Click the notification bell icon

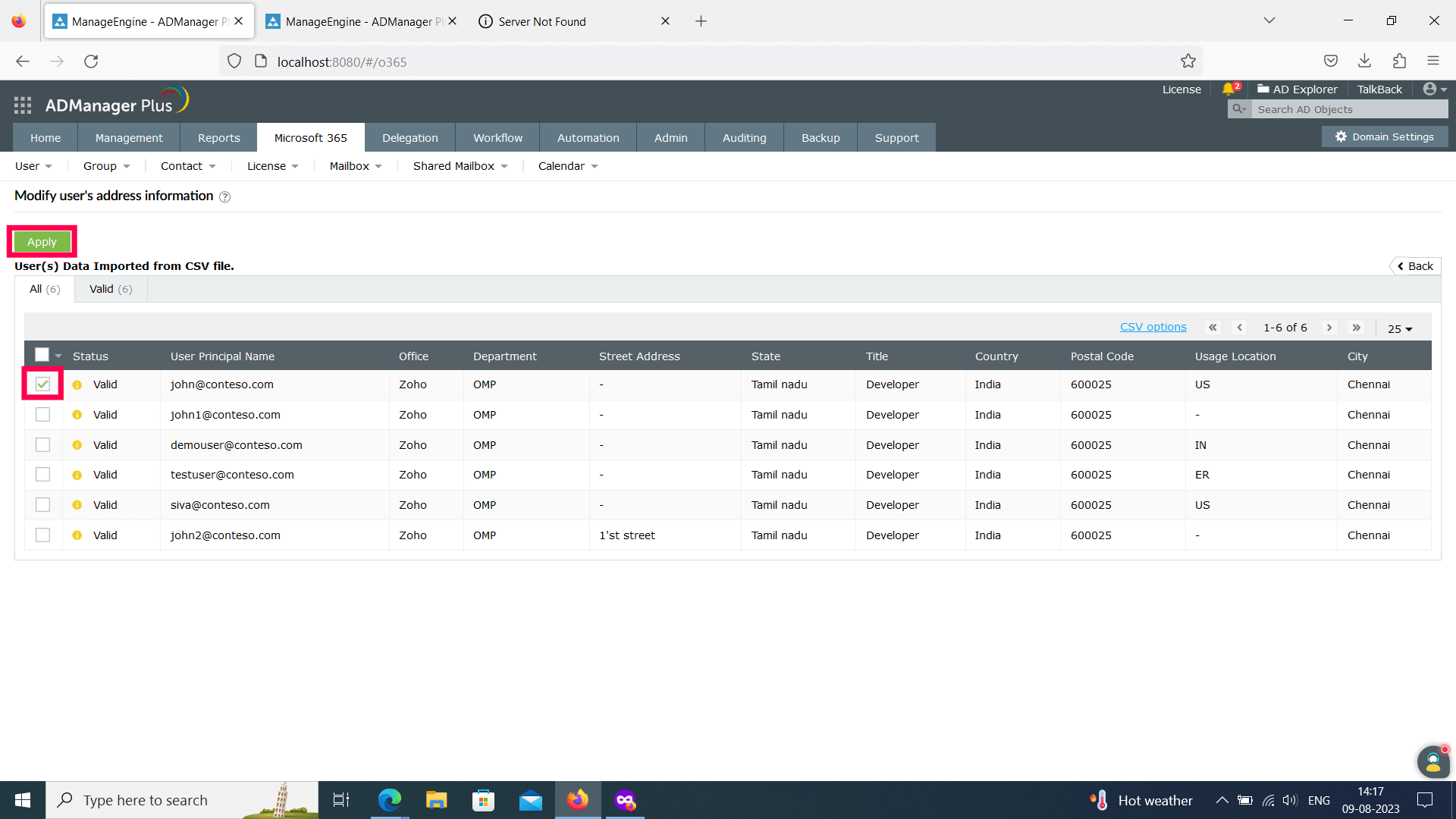(1228, 89)
